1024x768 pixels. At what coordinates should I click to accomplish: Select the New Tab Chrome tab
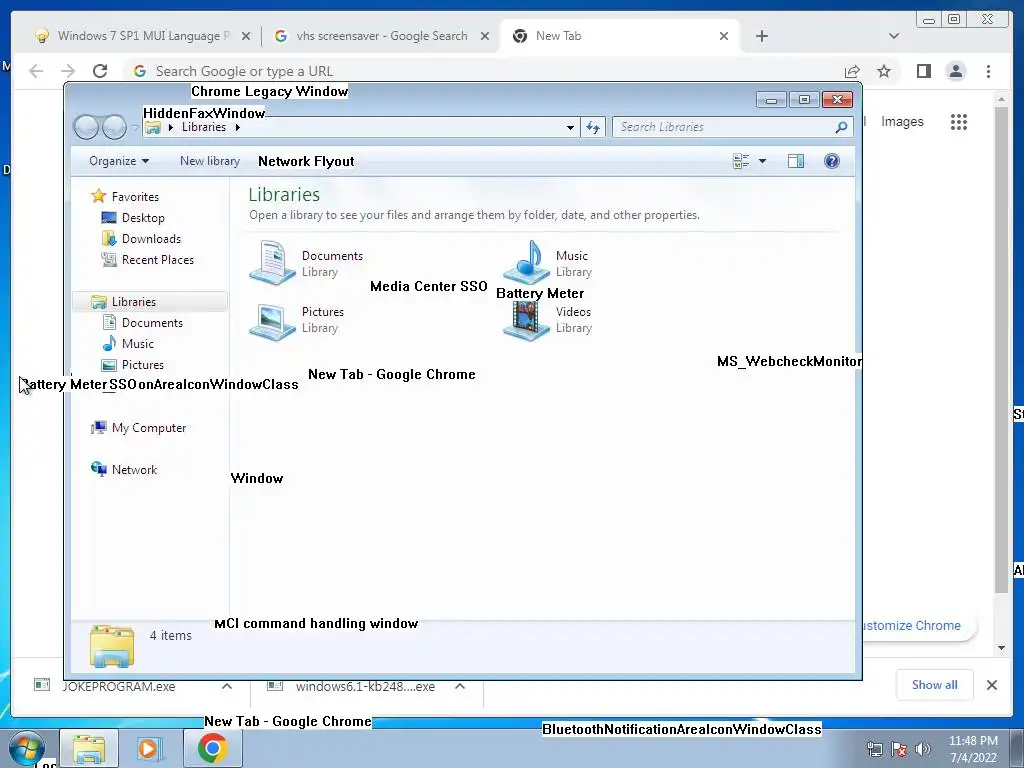(614, 36)
